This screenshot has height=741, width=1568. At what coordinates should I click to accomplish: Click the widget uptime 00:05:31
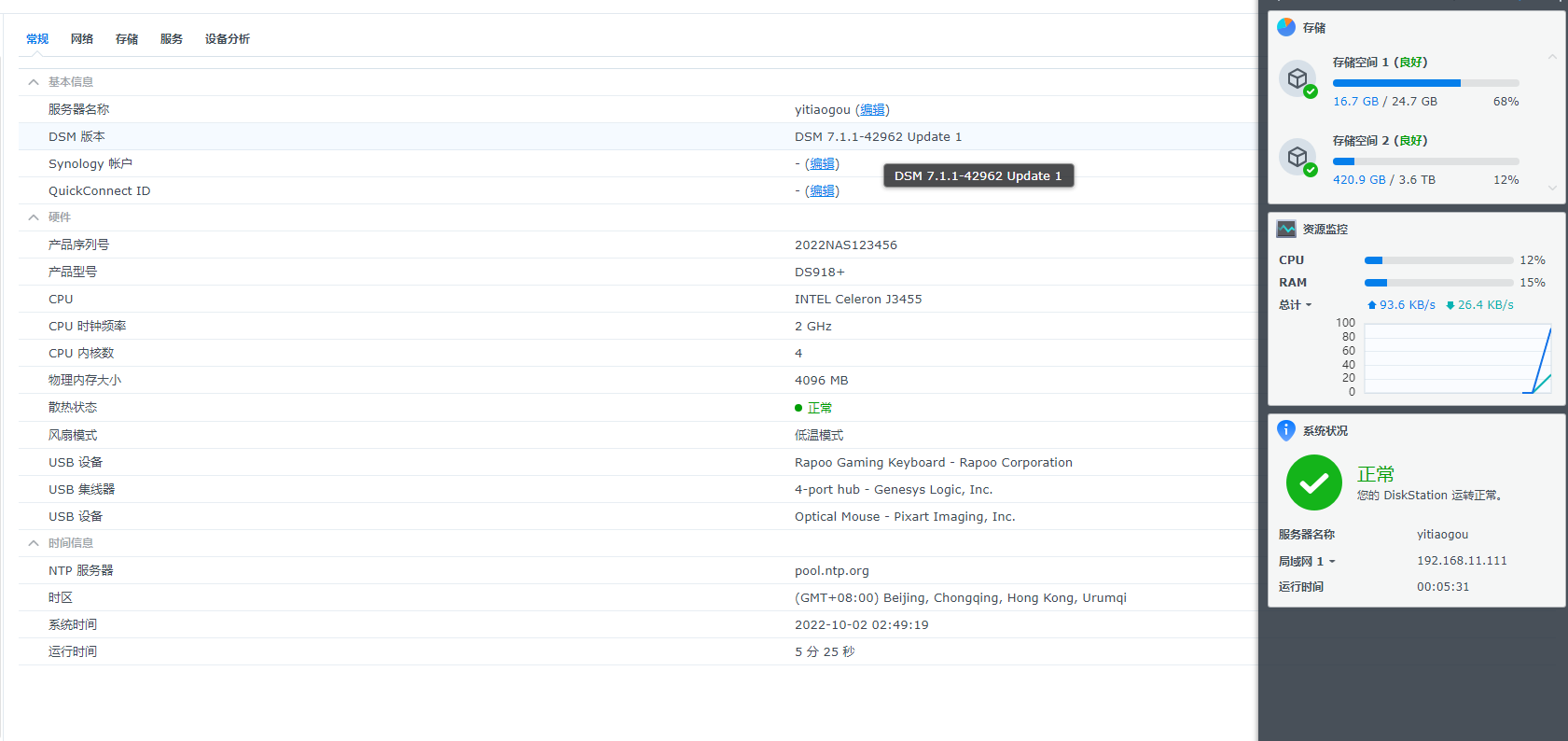click(1443, 587)
